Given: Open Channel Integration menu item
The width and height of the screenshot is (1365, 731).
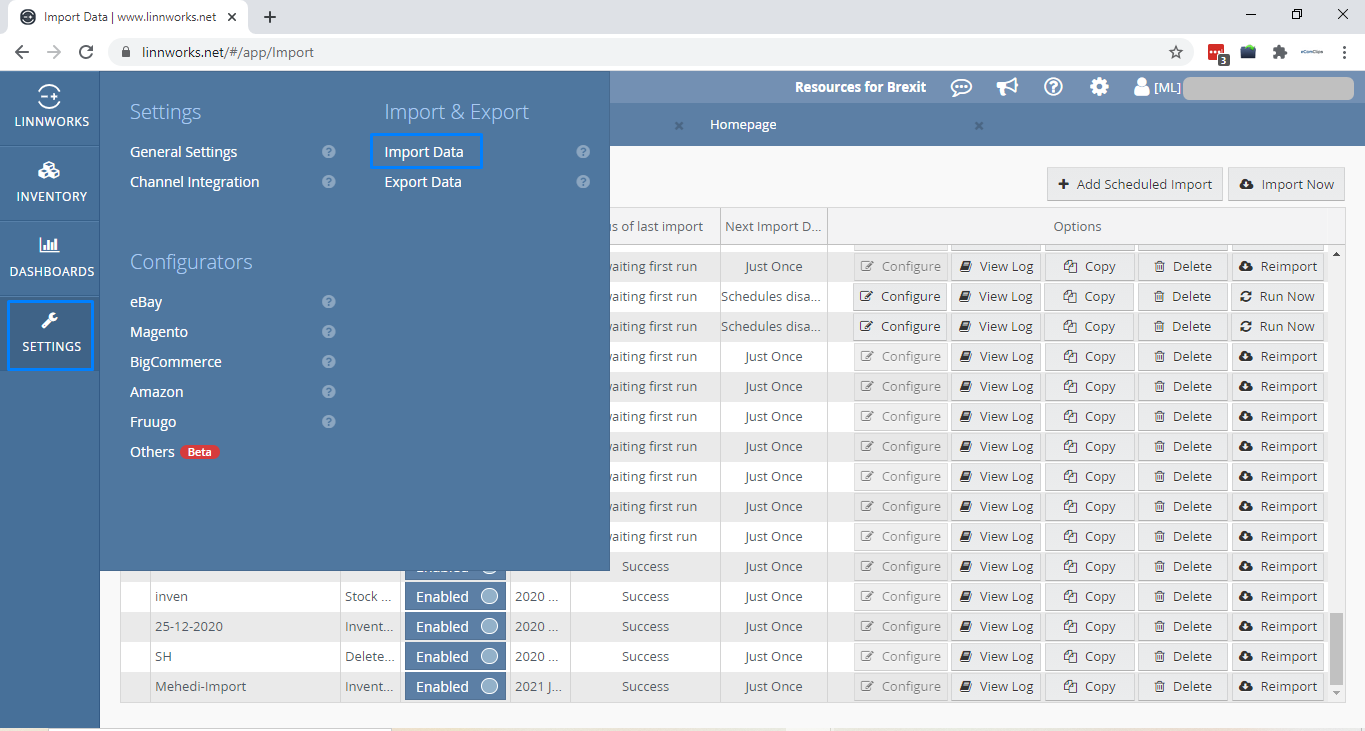Looking at the screenshot, I should point(195,182).
